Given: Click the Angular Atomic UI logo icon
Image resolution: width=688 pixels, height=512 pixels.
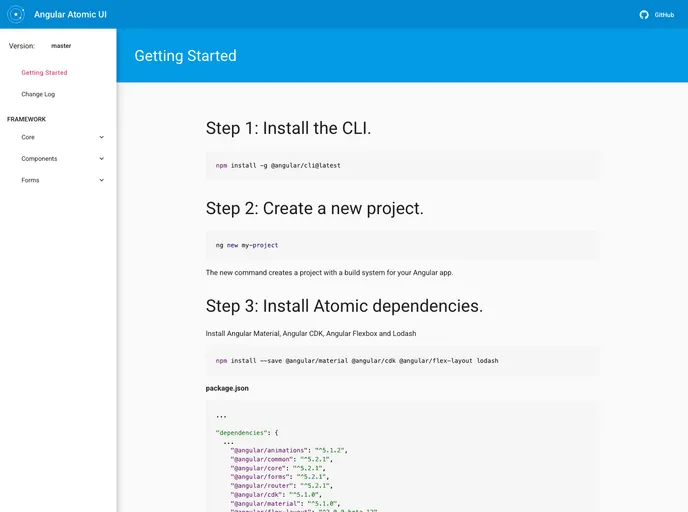Looking at the screenshot, I should 16,14.
